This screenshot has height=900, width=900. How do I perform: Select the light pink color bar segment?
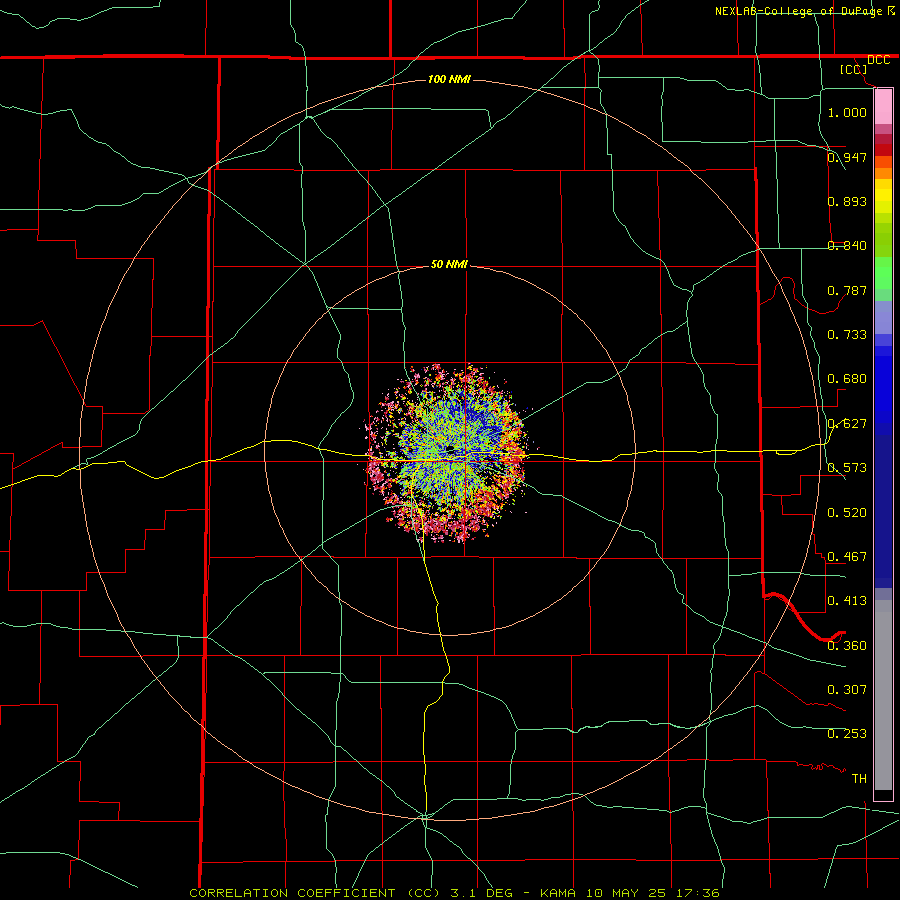(883, 107)
